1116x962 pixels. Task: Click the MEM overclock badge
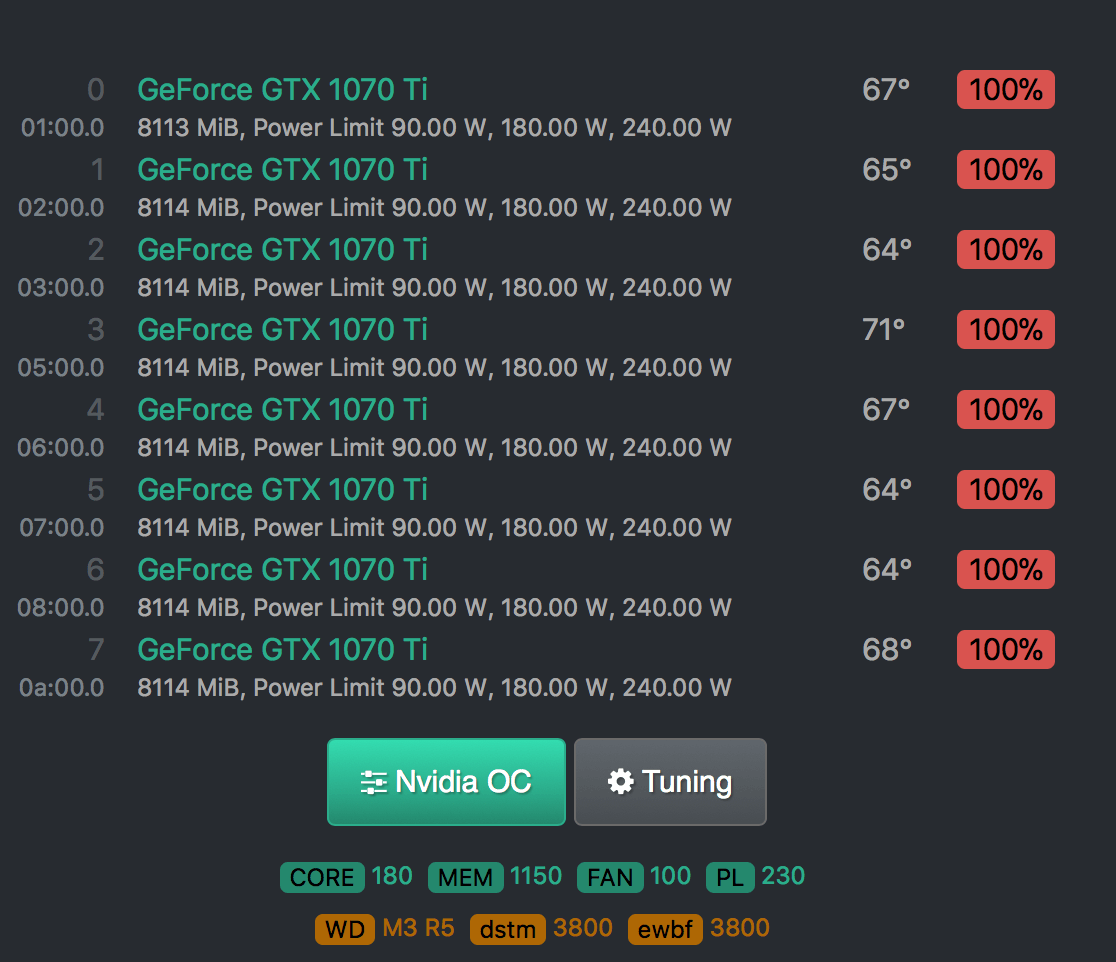pos(465,878)
